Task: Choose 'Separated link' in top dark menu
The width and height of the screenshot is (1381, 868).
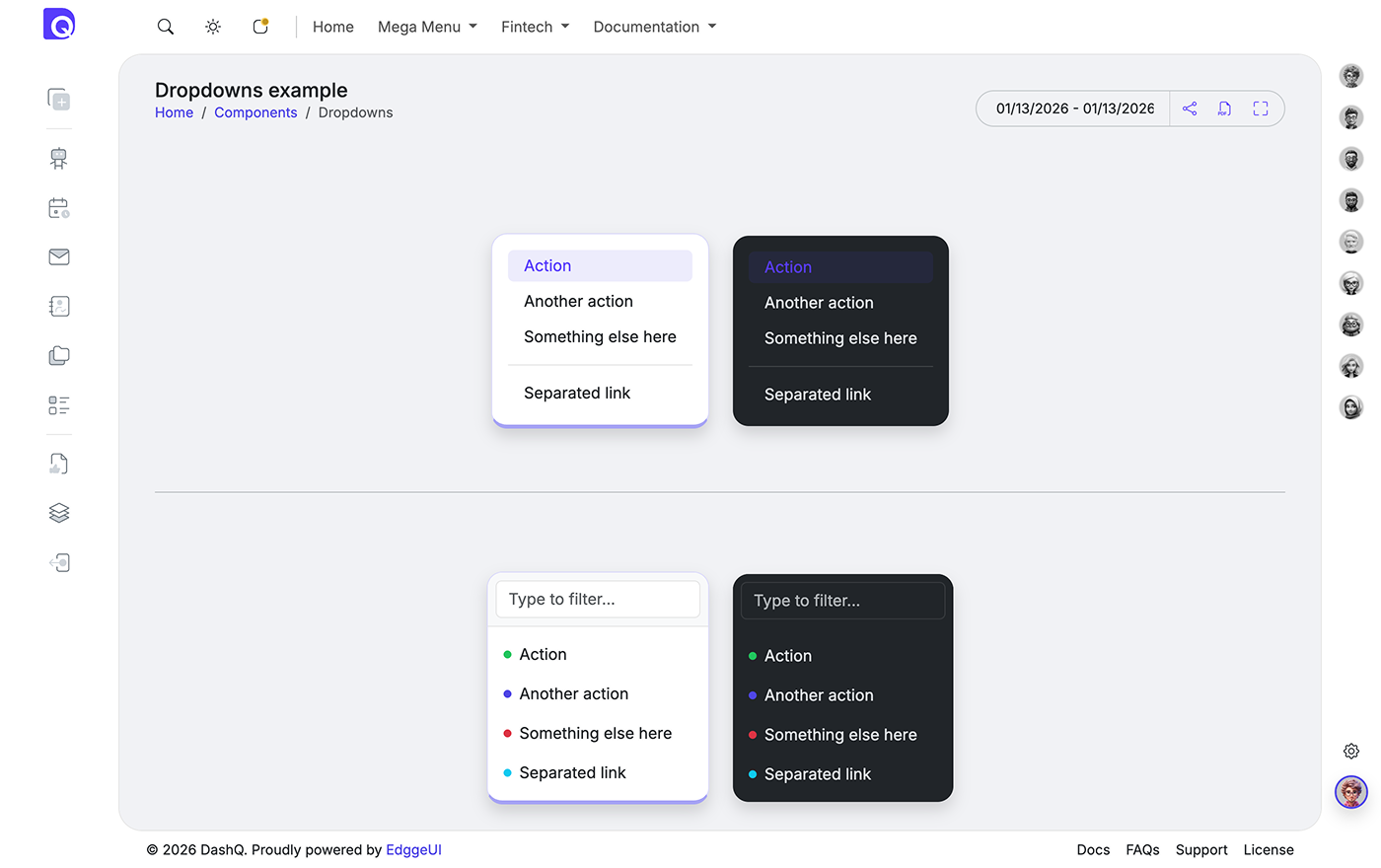Action: (x=818, y=395)
